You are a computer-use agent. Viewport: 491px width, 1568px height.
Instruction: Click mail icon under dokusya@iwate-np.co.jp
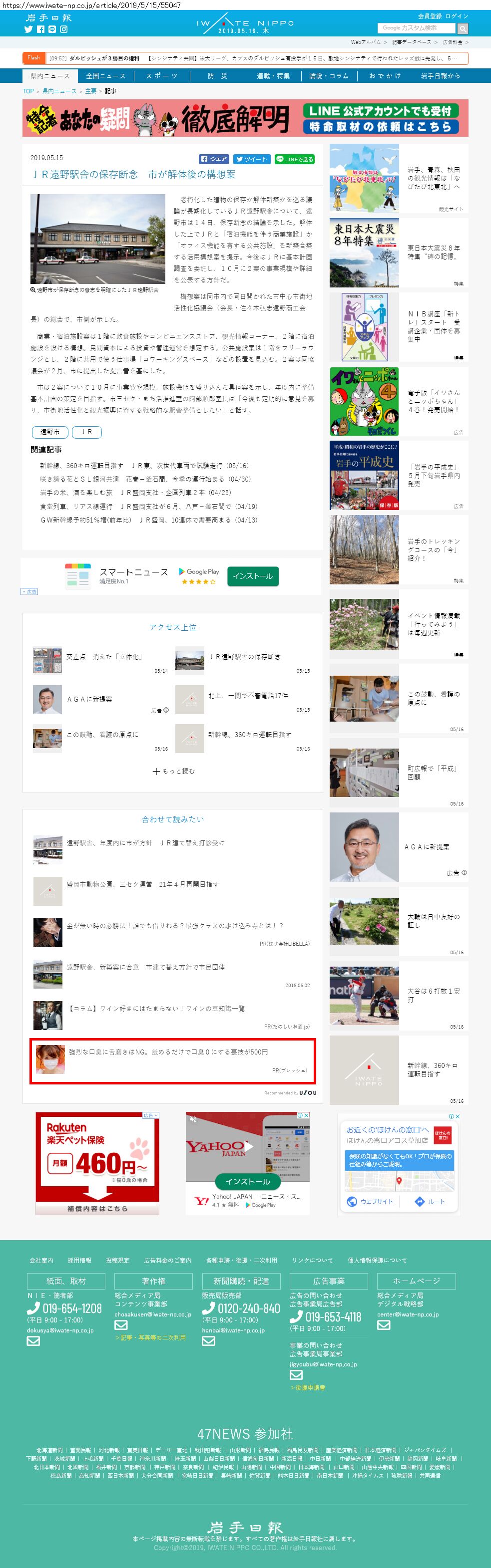(x=33, y=1340)
